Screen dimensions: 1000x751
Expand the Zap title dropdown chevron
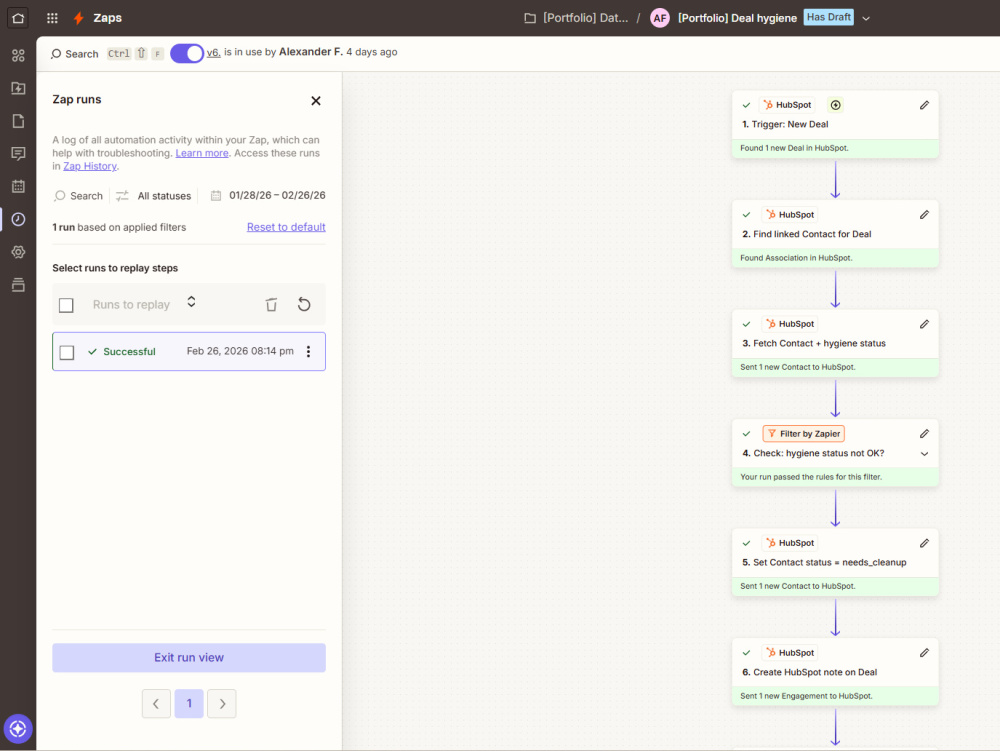click(866, 18)
